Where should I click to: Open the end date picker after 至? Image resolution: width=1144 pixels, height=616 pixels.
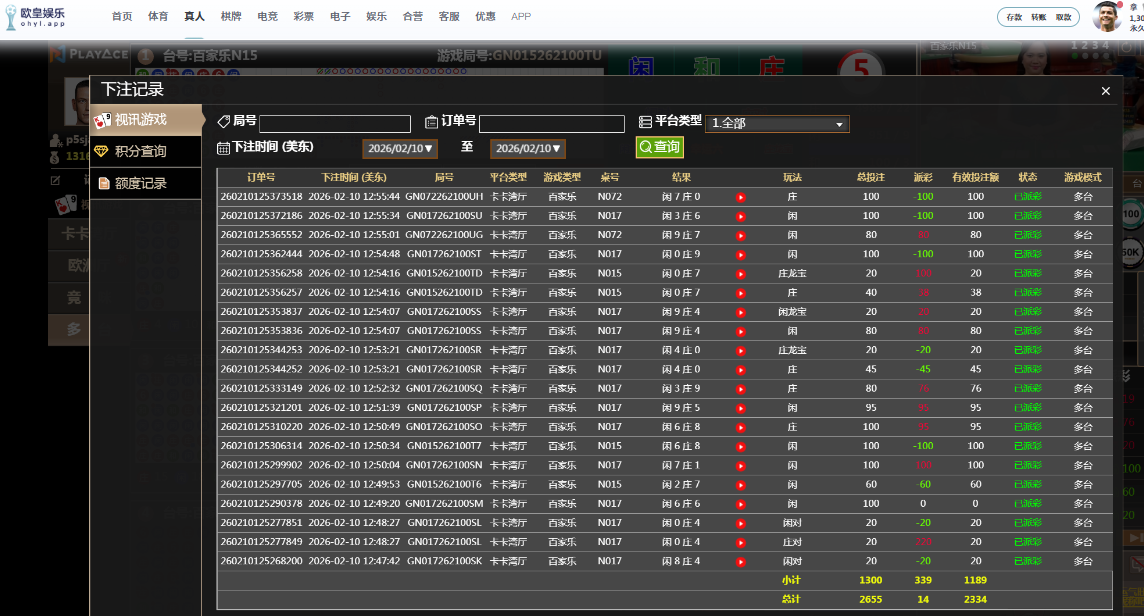[x=527, y=149]
